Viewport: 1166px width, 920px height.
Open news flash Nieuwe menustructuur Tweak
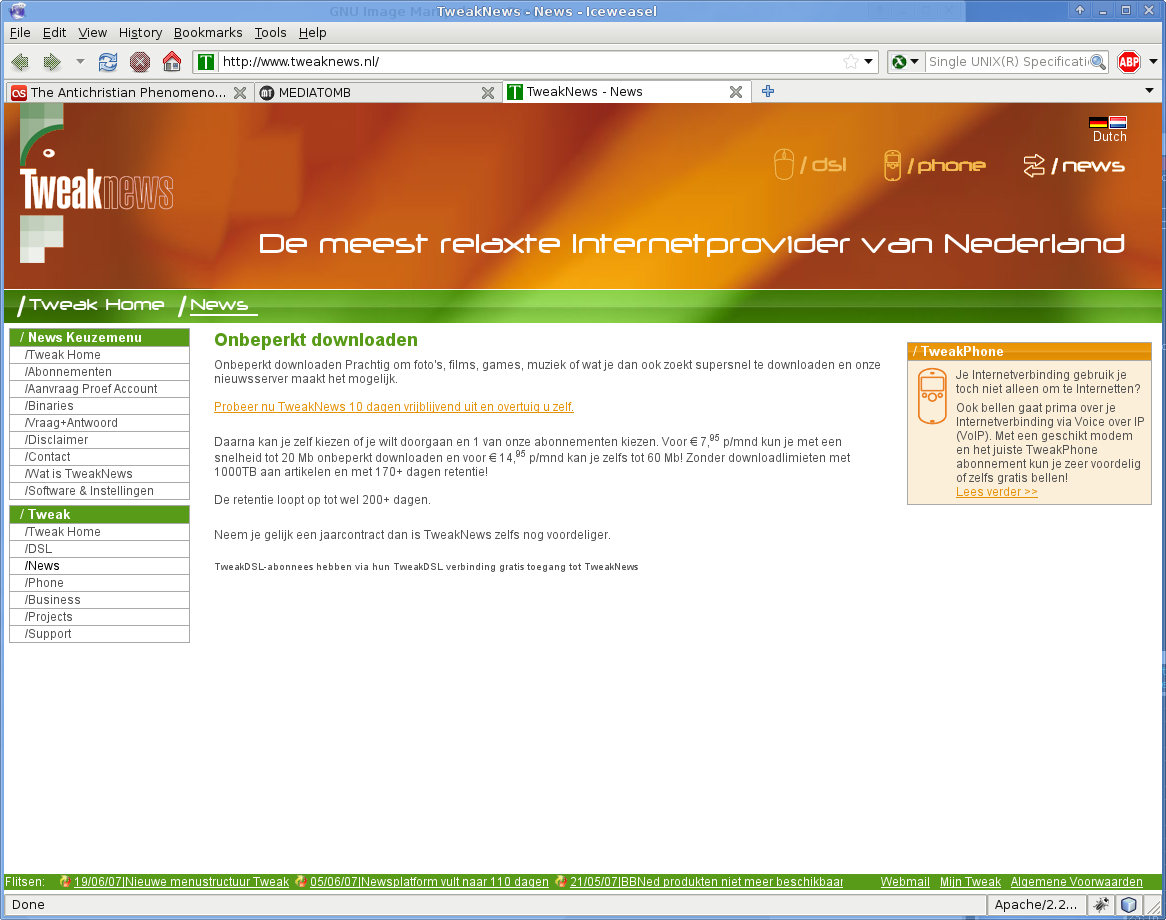point(181,882)
